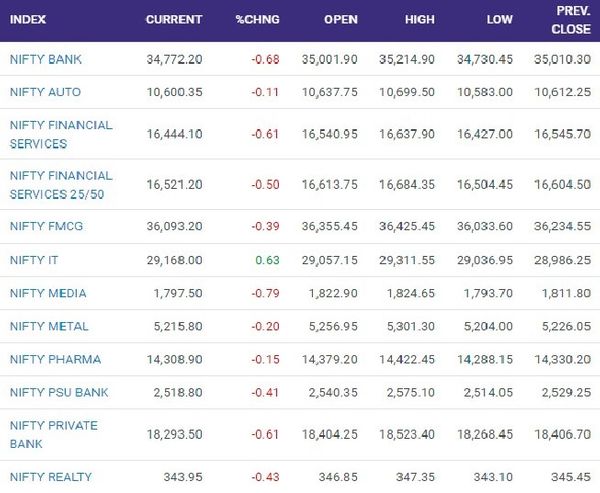Open NIFTY FINANCIAL SERVICES 25/50 link
Screen dimensions: 600x493
click(61, 185)
